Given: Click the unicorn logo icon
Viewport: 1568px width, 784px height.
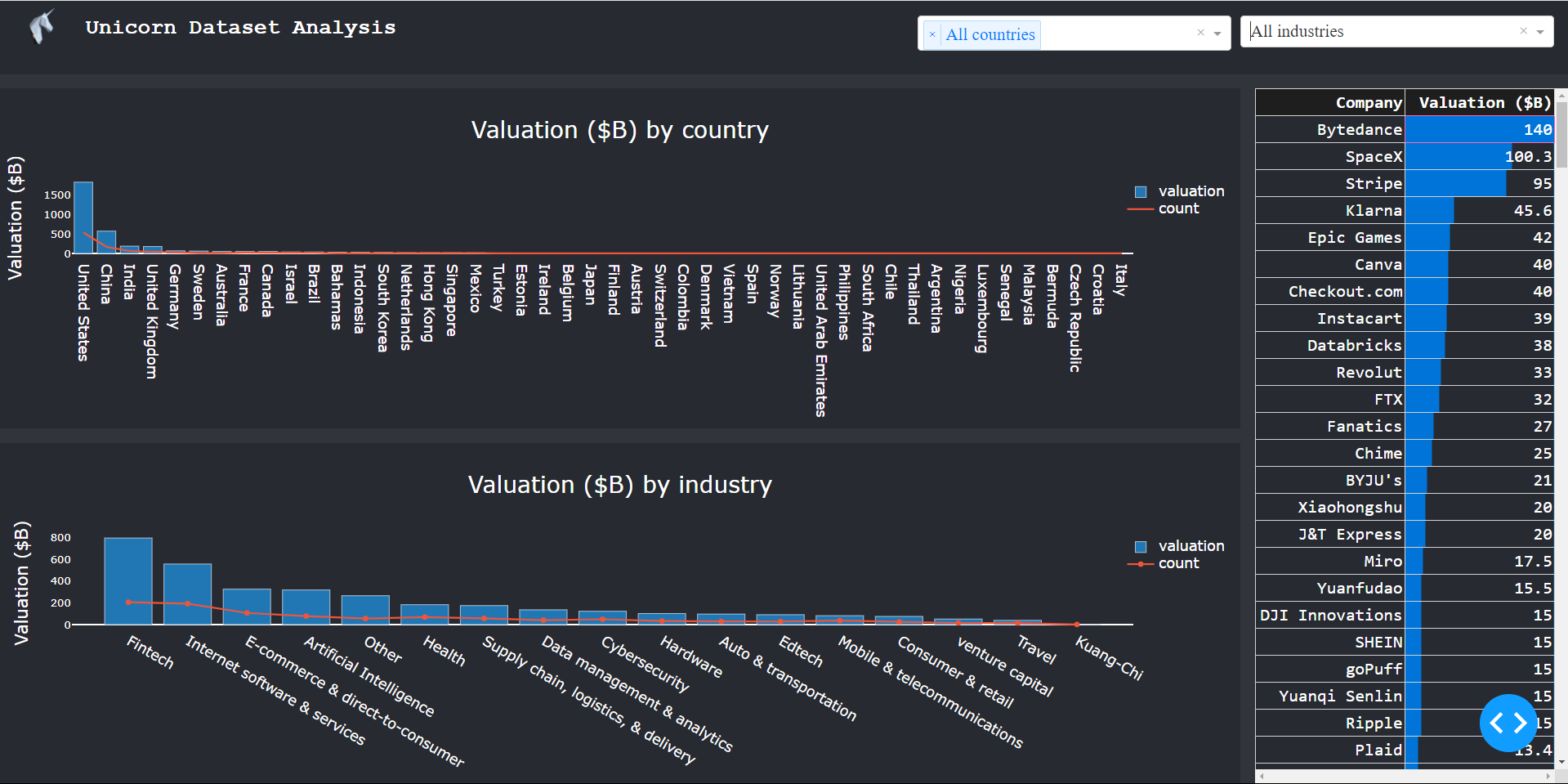Looking at the screenshot, I should tap(42, 27).
